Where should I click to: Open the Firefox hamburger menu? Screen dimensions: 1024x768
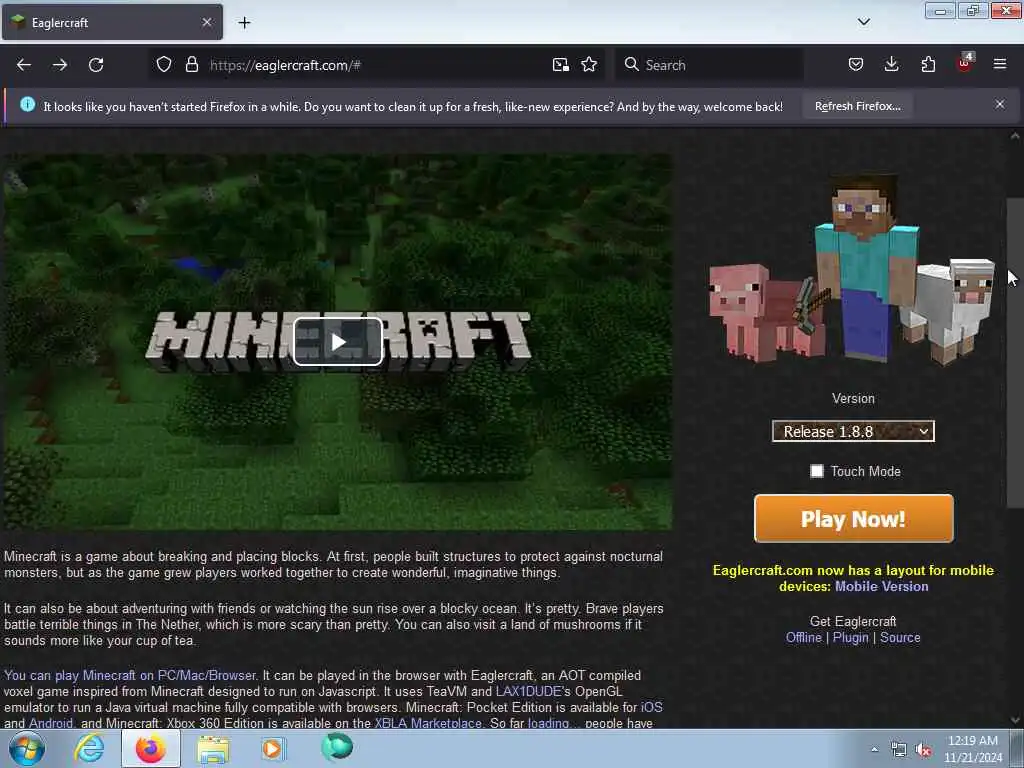click(1000, 64)
